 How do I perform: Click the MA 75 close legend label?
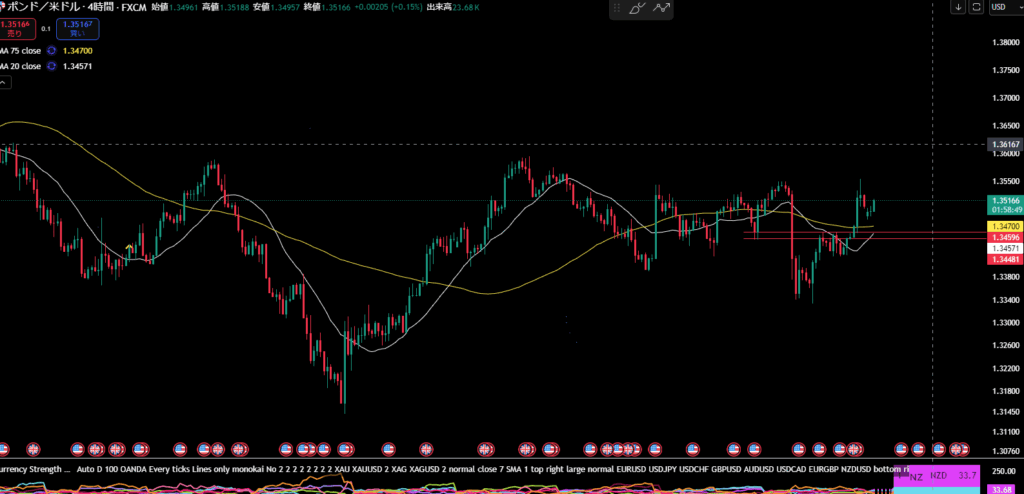click(20, 50)
